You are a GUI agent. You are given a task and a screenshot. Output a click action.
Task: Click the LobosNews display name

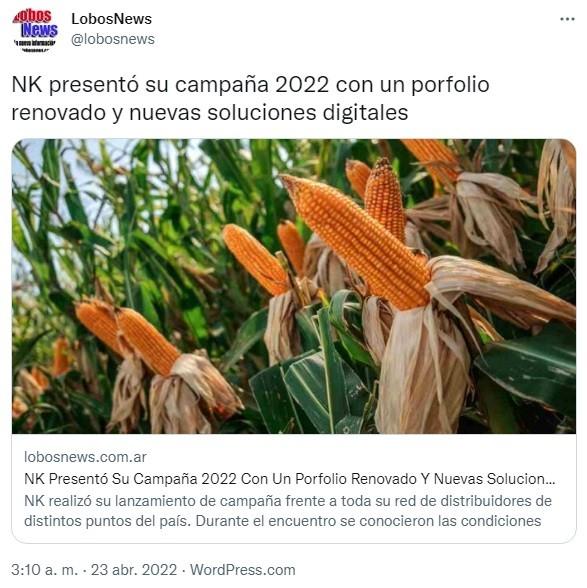click(111, 19)
